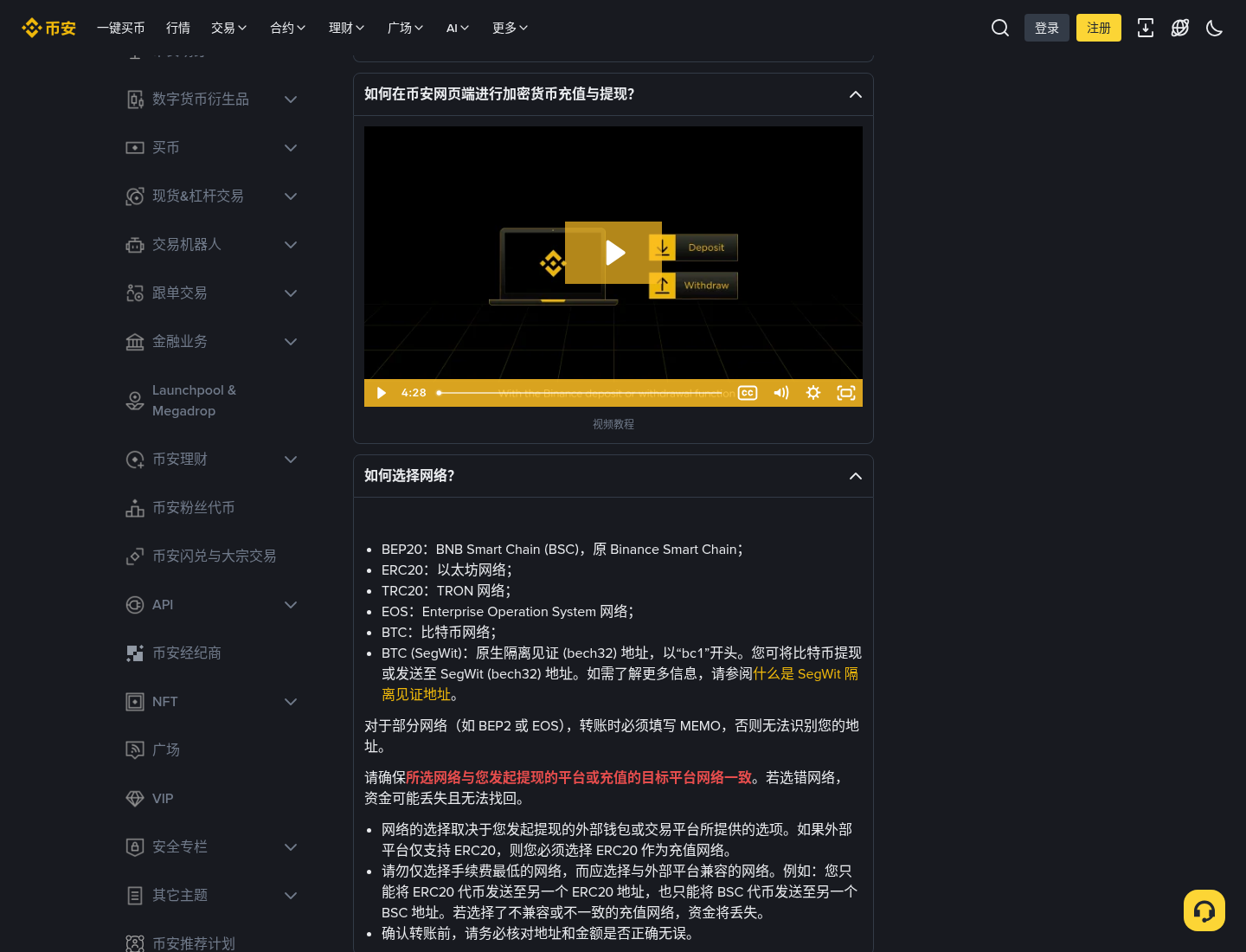Screen dimensions: 1246x952
Task: Toggle dark mode moon icon
Action: [x=1215, y=28]
